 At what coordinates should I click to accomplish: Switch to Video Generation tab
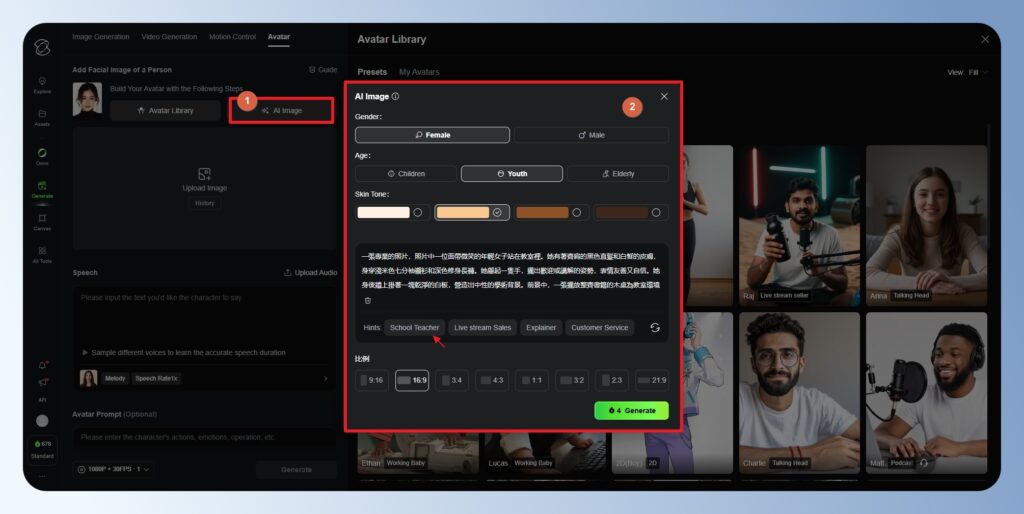tap(169, 37)
